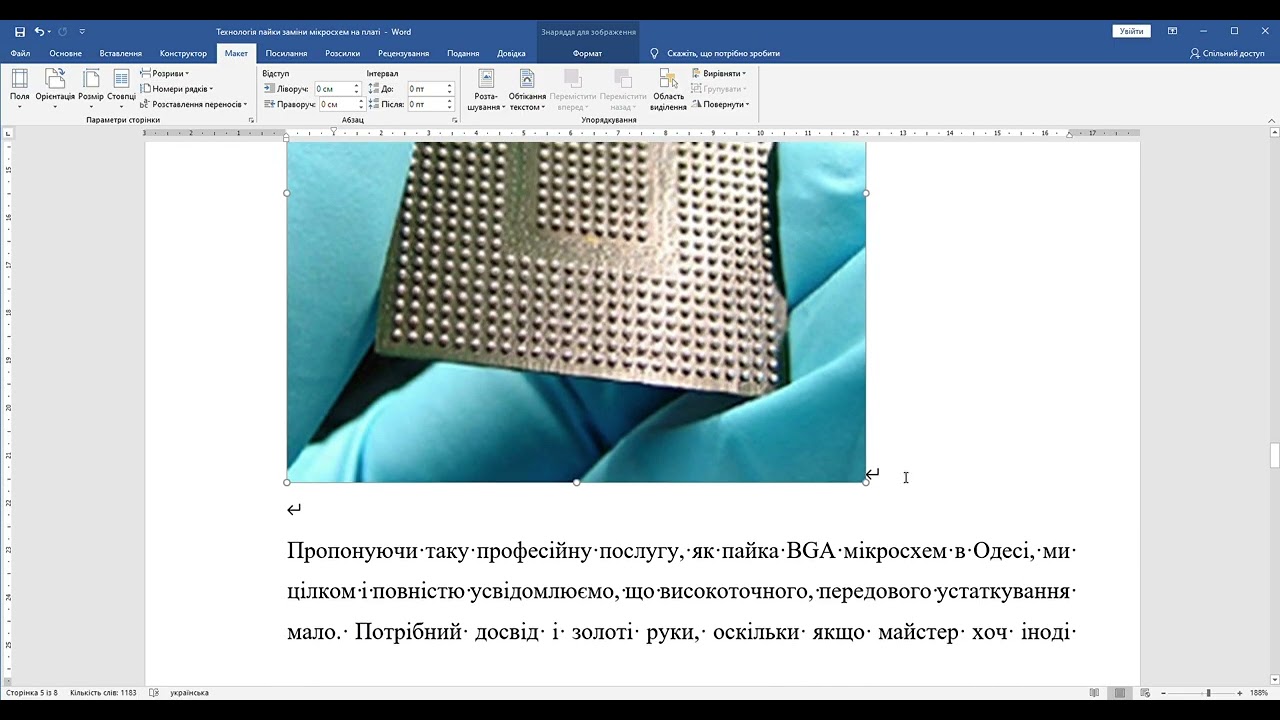1280x720 pixels.
Task: Click the Кількість слів: 1183 word count
Action: (x=103, y=692)
